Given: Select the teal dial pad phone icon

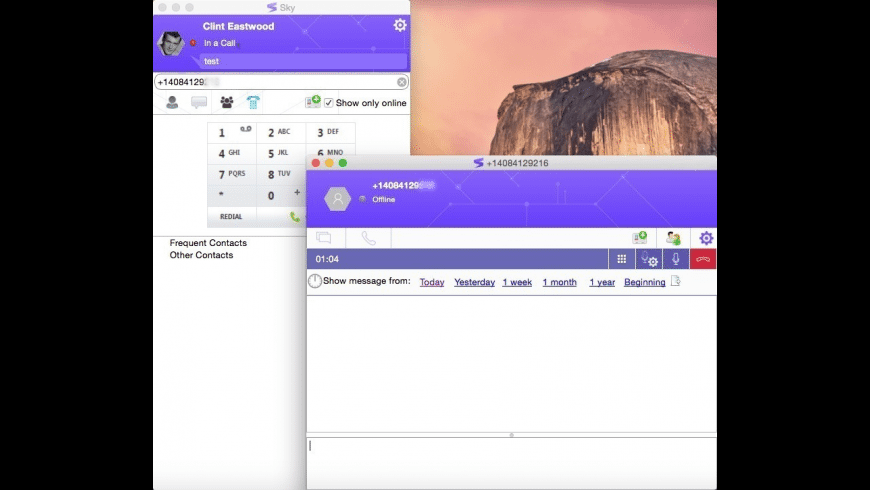Looking at the screenshot, I should click(253, 102).
